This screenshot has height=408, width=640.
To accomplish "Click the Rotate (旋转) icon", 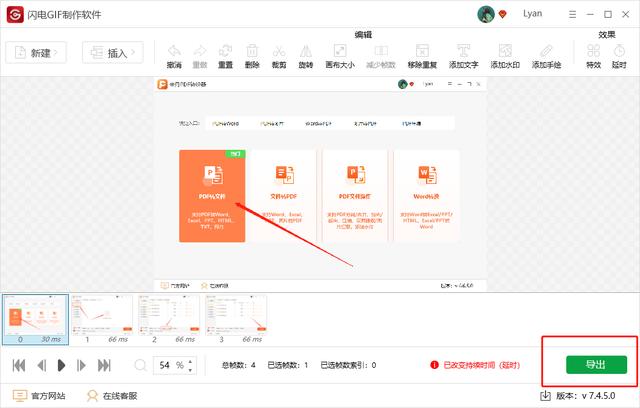I will coord(305,54).
